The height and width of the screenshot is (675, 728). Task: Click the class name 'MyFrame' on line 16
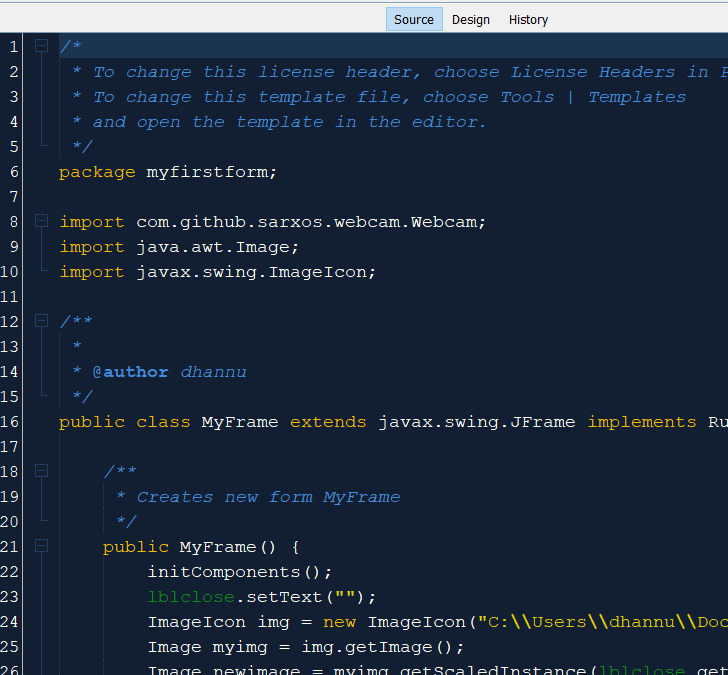[240, 422]
